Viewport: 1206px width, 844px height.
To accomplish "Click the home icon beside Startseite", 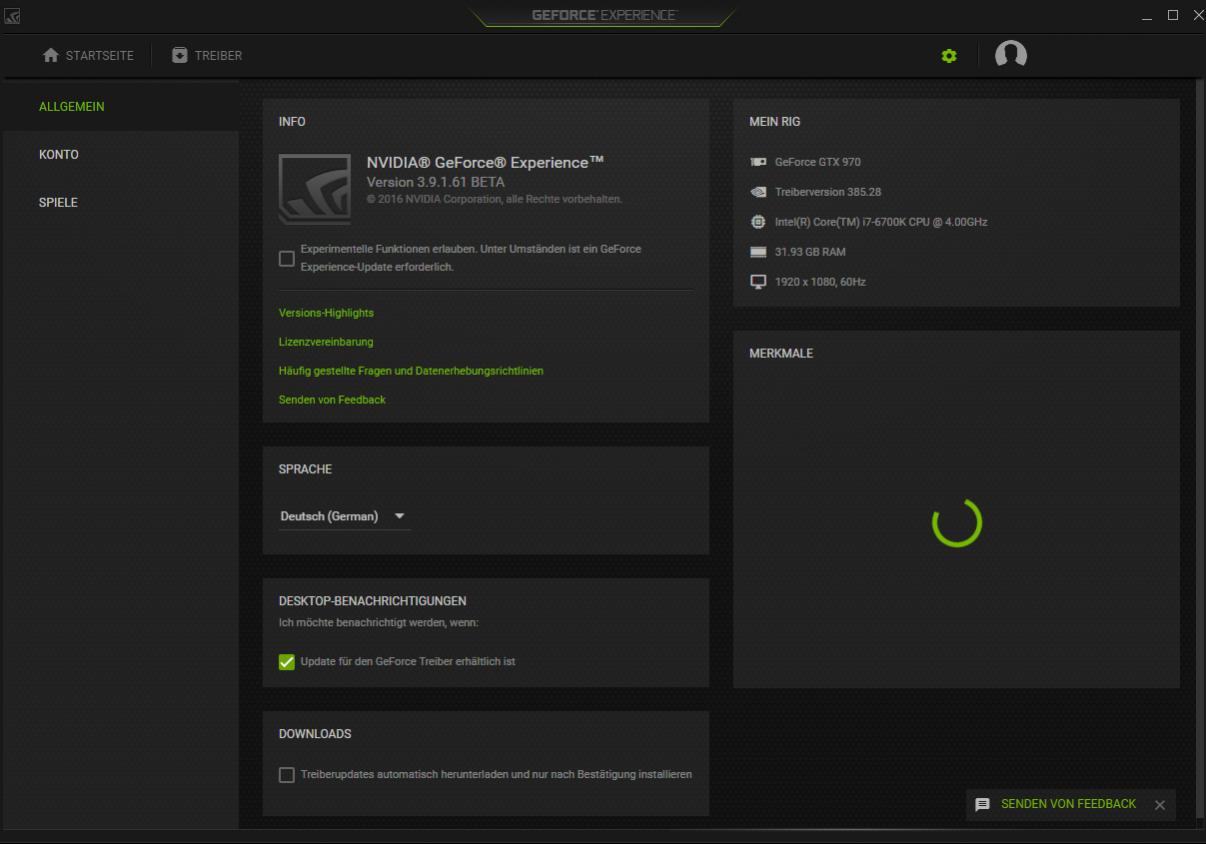I will click(51, 56).
